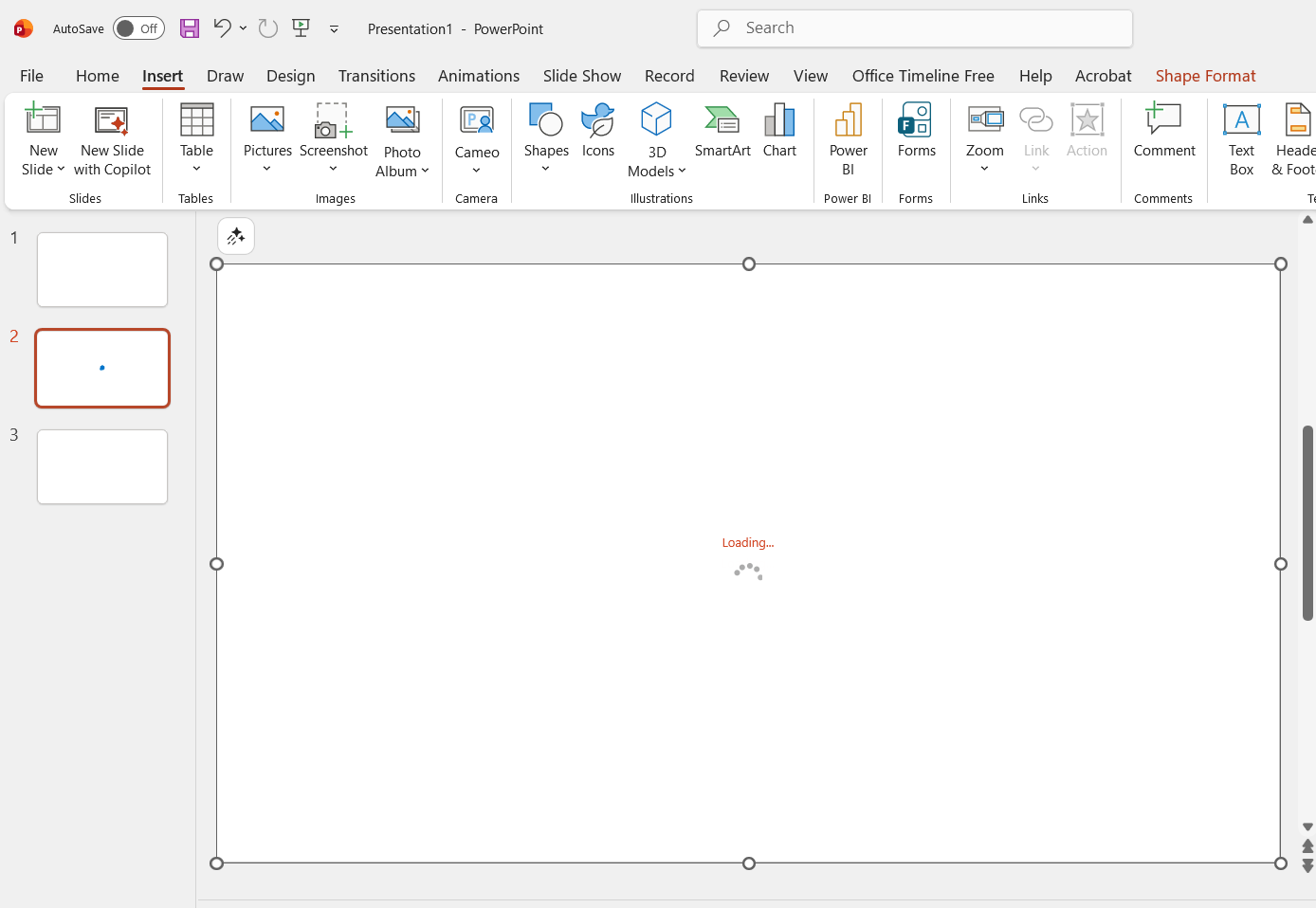Image resolution: width=1316 pixels, height=908 pixels.
Task: Start slideshow from beginning icon
Action: [302, 28]
